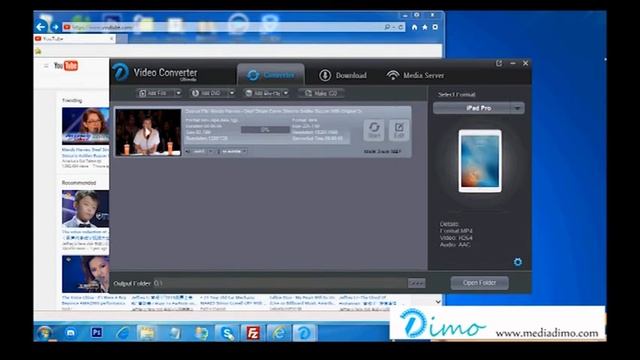Open Photoshop from the taskbar
640x360 pixels.
point(96,333)
